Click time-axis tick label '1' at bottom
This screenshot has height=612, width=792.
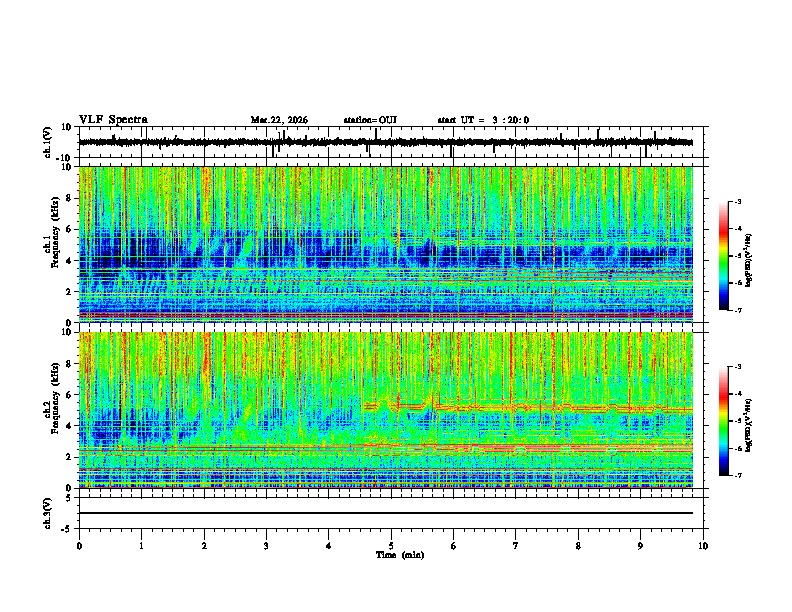pyautogui.click(x=141, y=546)
